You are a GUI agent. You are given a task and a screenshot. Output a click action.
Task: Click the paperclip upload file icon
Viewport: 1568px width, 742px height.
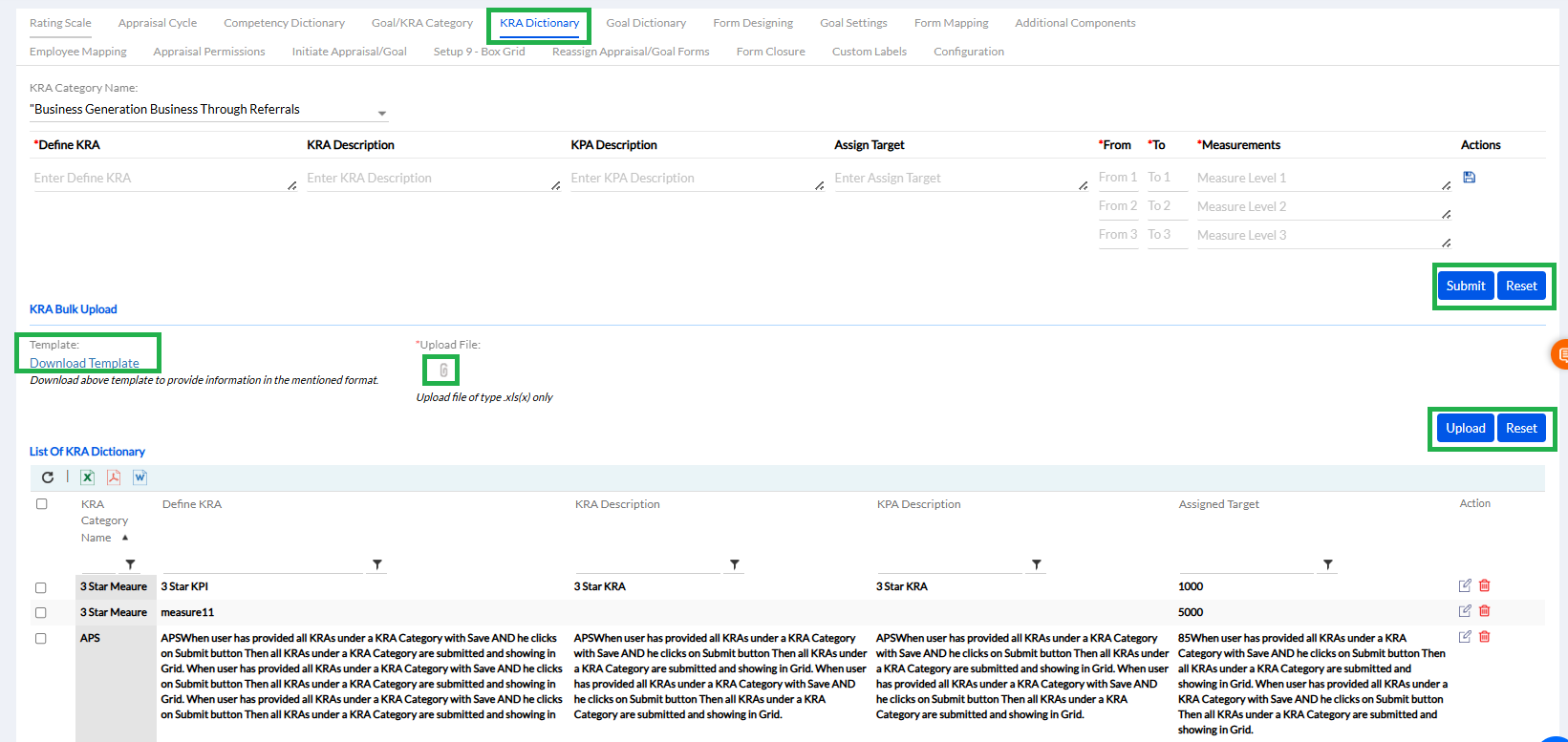pyautogui.click(x=443, y=371)
